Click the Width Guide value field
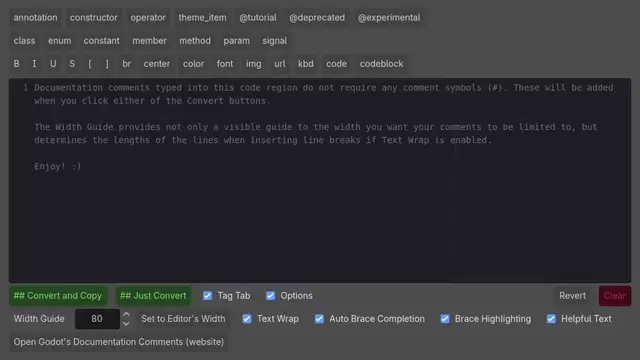Viewport: 640px width, 360px height. tap(97, 319)
